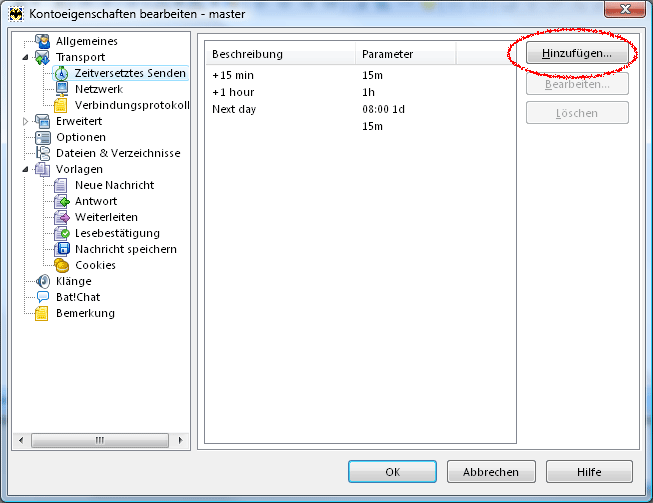Click the Erweitert icon

pos(42,121)
